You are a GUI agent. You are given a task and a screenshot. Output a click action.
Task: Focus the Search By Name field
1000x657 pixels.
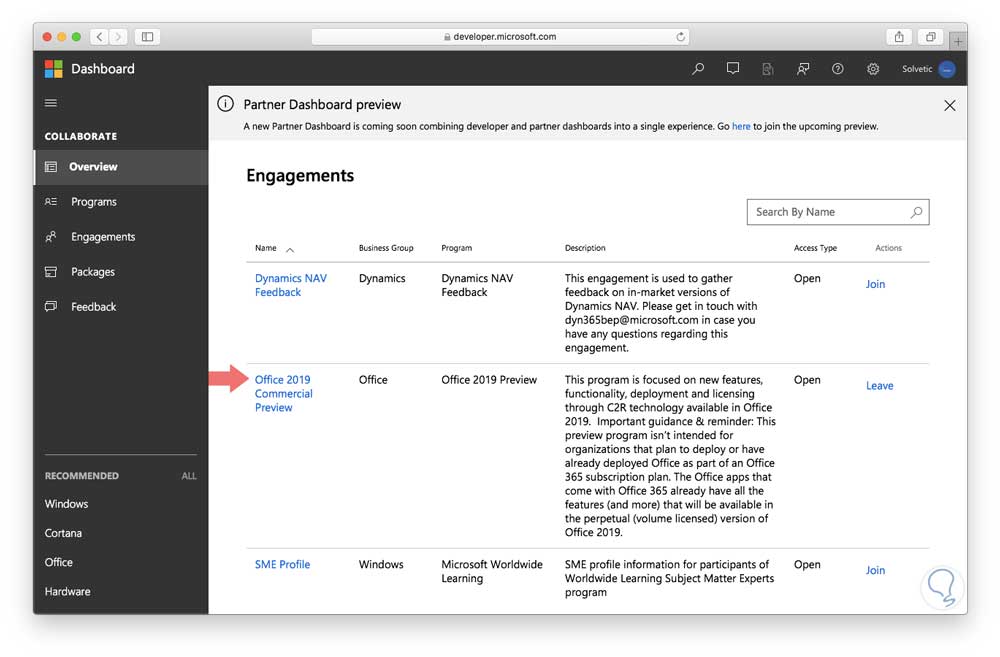tap(829, 212)
